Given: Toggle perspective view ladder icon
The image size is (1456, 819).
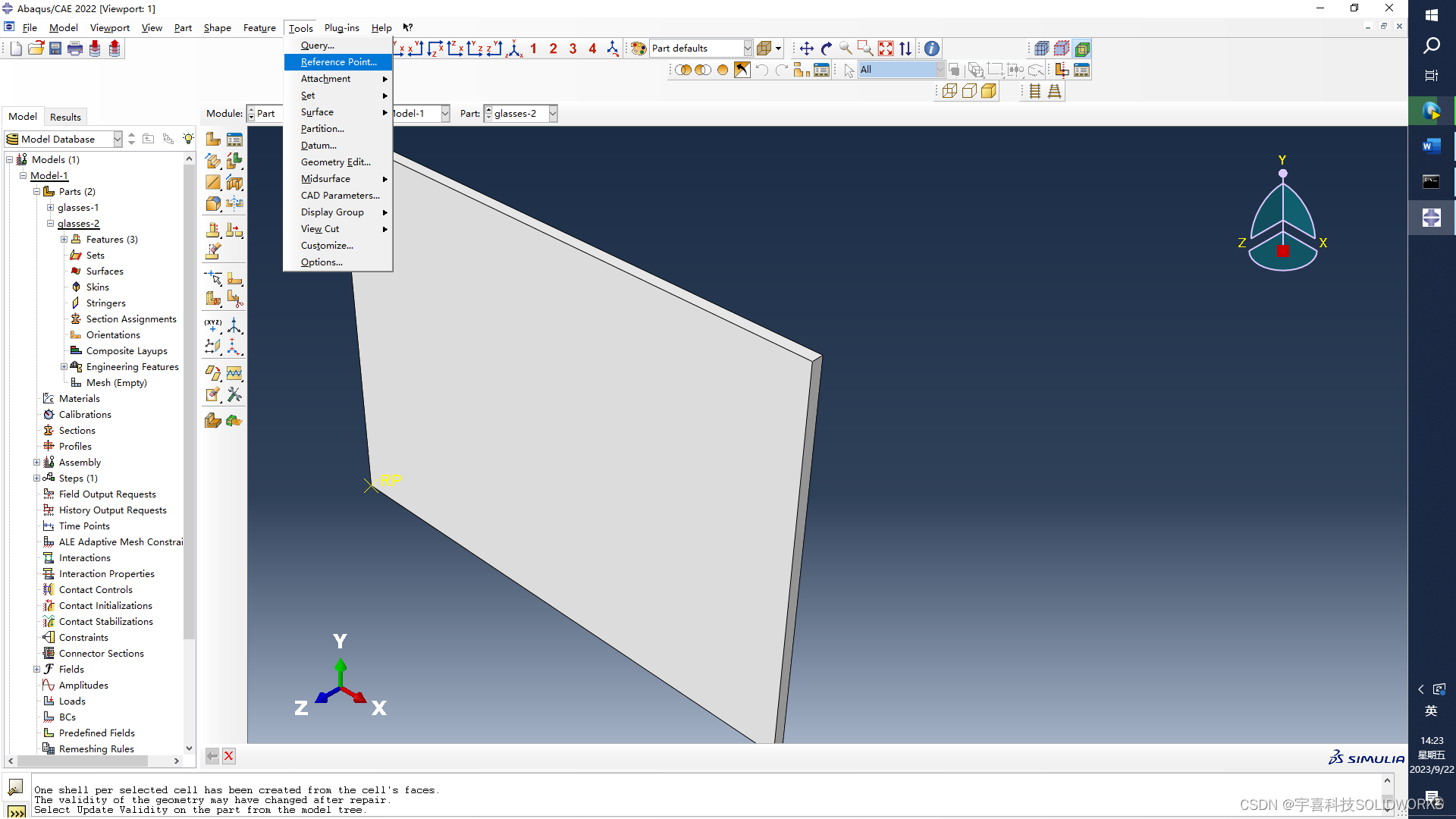Looking at the screenshot, I should pyautogui.click(x=1054, y=91).
